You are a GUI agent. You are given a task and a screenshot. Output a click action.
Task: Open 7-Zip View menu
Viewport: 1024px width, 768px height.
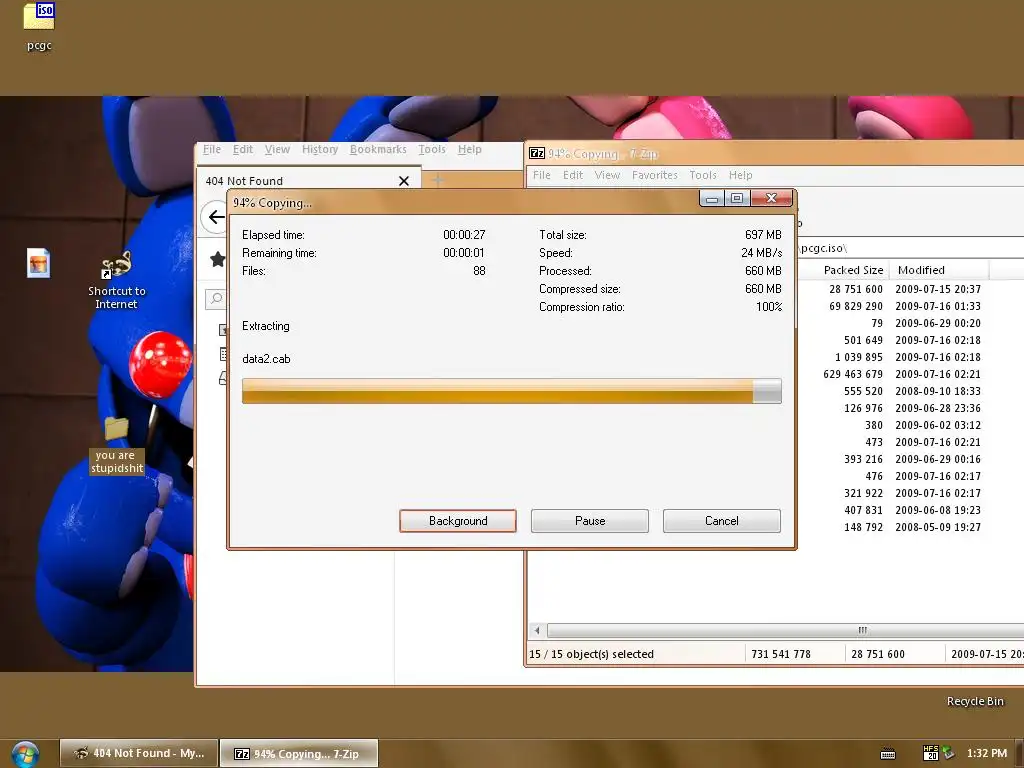[x=607, y=175]
